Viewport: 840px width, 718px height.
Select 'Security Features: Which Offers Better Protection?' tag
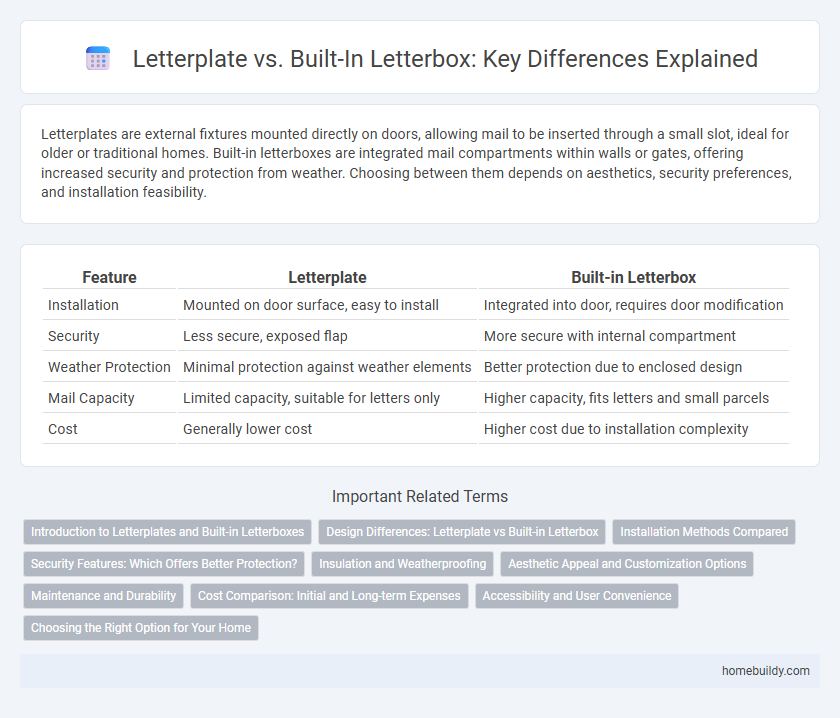coord(164,564)
